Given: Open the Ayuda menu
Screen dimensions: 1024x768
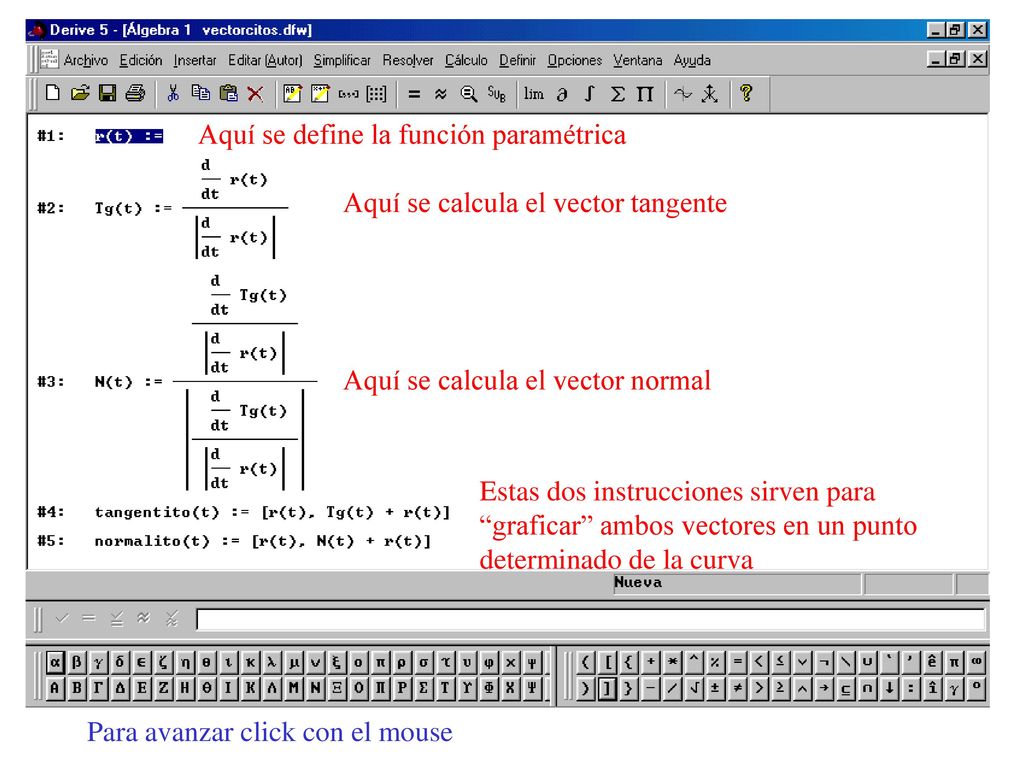Looking at the screenshot, I should [x=692, y=60].
